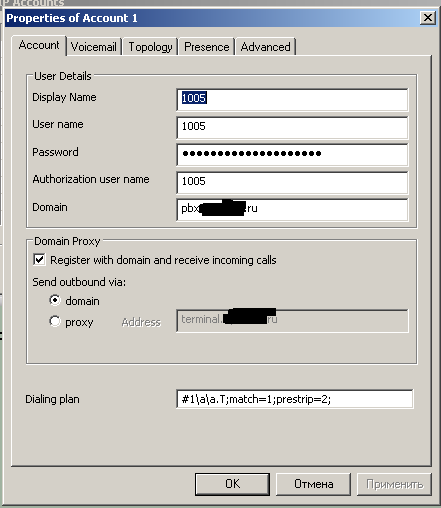Focus the User name input field
The width and height of the screenshot is (441, 508).
point(292,127)
